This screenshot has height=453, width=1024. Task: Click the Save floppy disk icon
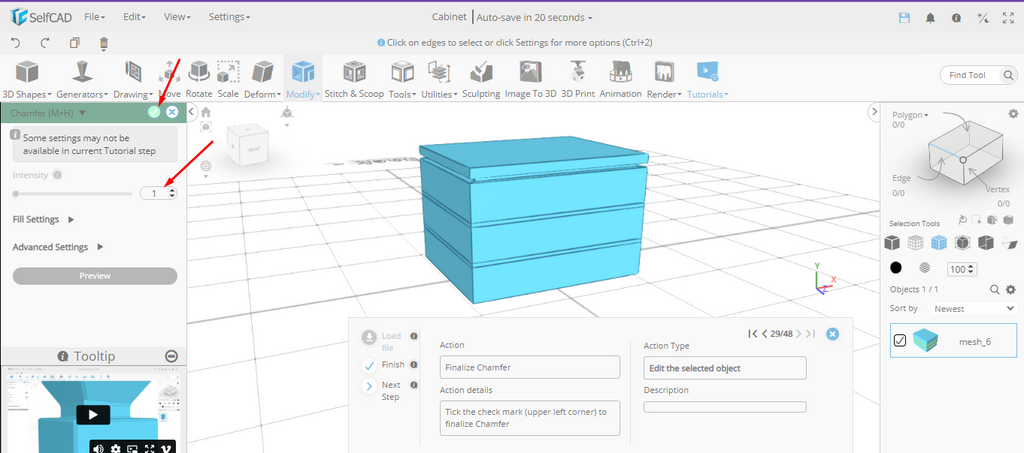click(905, 18)
